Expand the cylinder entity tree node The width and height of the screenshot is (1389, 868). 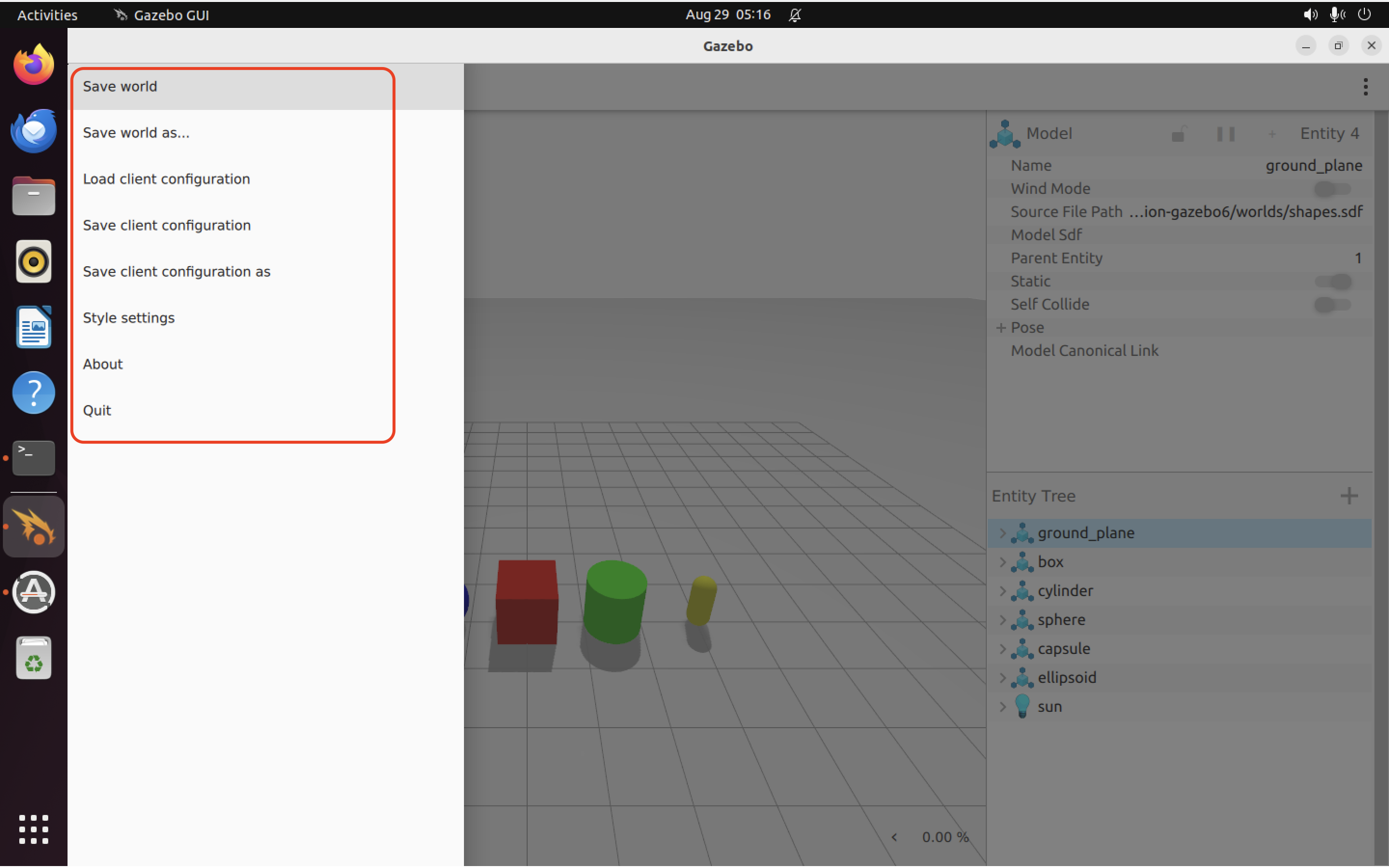tap(1003, 591)
